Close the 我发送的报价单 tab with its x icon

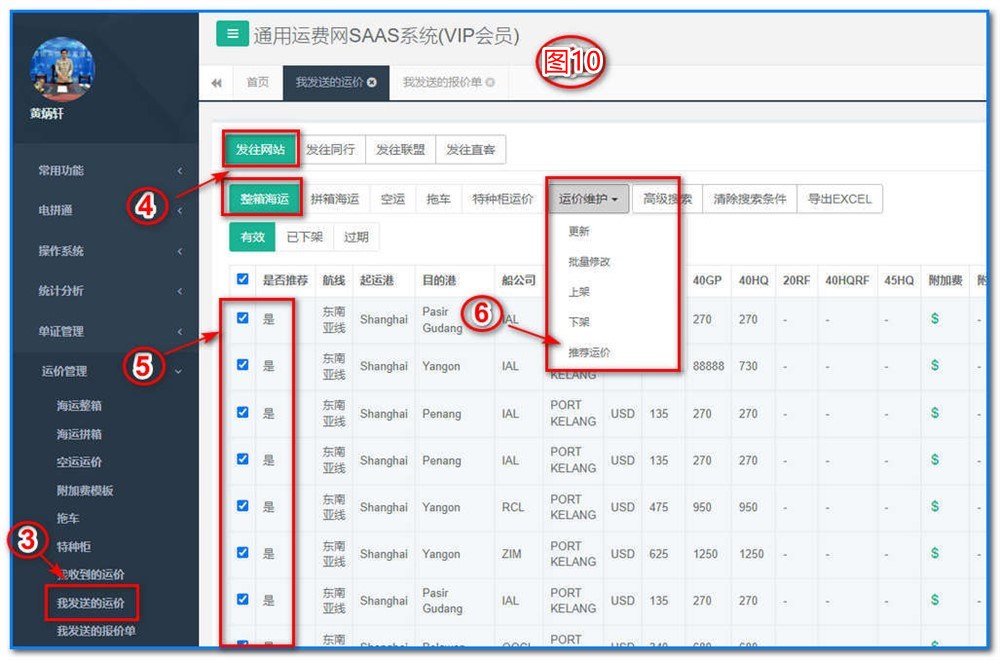click(490, 83)
